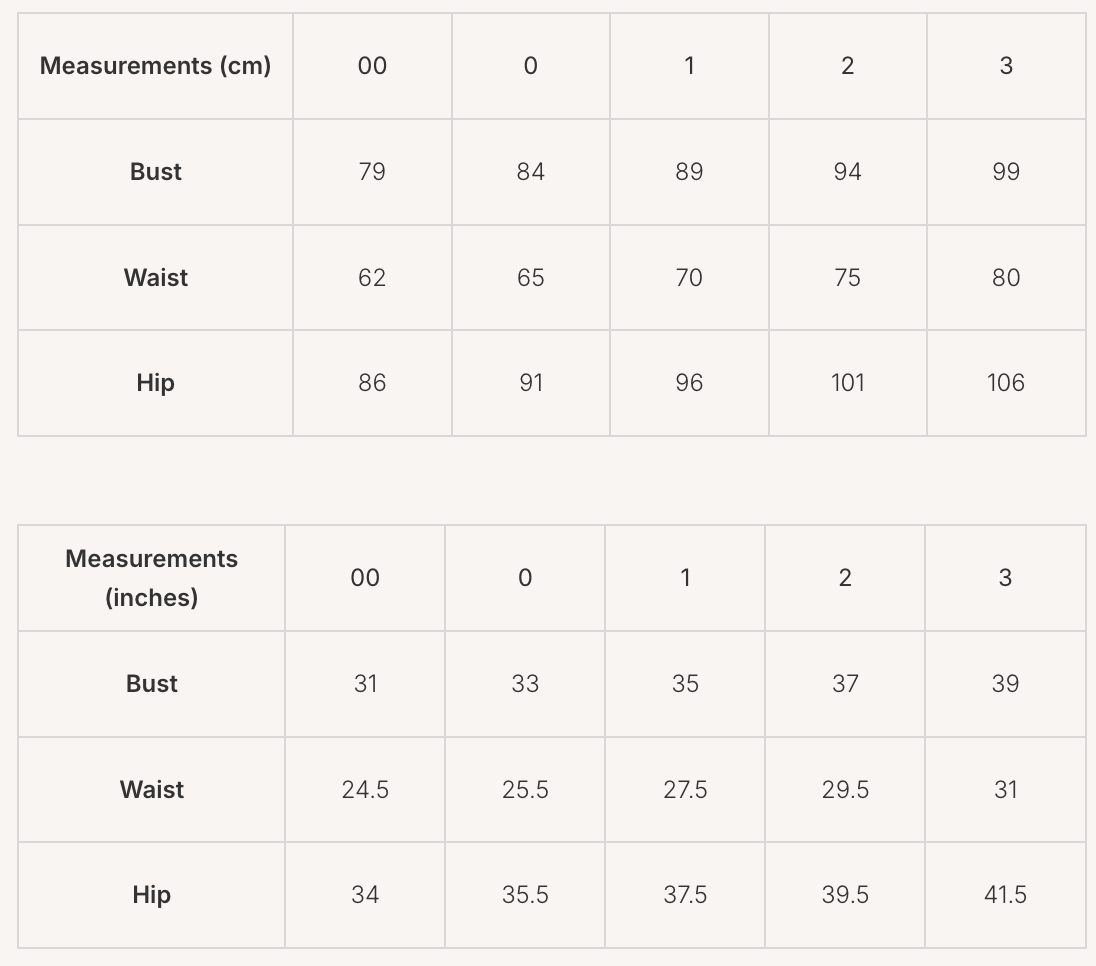Select the 'Measurements (inches)' header cell
1096x966 pixels.
click(152, 578)
